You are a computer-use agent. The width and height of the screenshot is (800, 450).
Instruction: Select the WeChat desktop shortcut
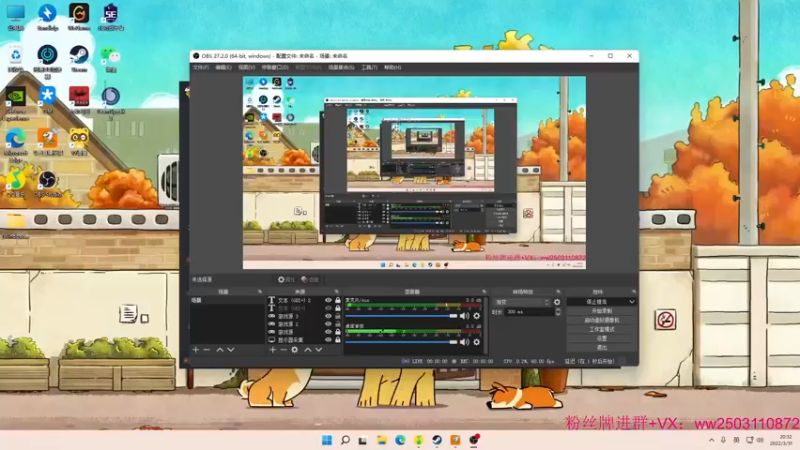coord(110,59)
